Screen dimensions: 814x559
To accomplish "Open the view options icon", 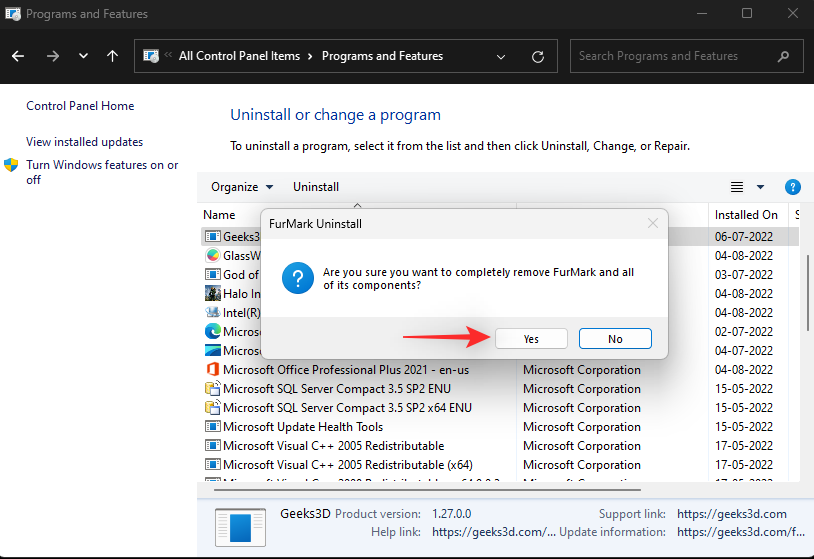I will (737, 187).
